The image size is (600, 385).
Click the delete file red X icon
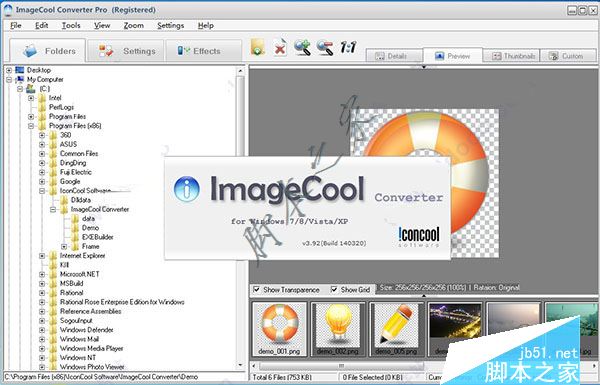point(280,48)
